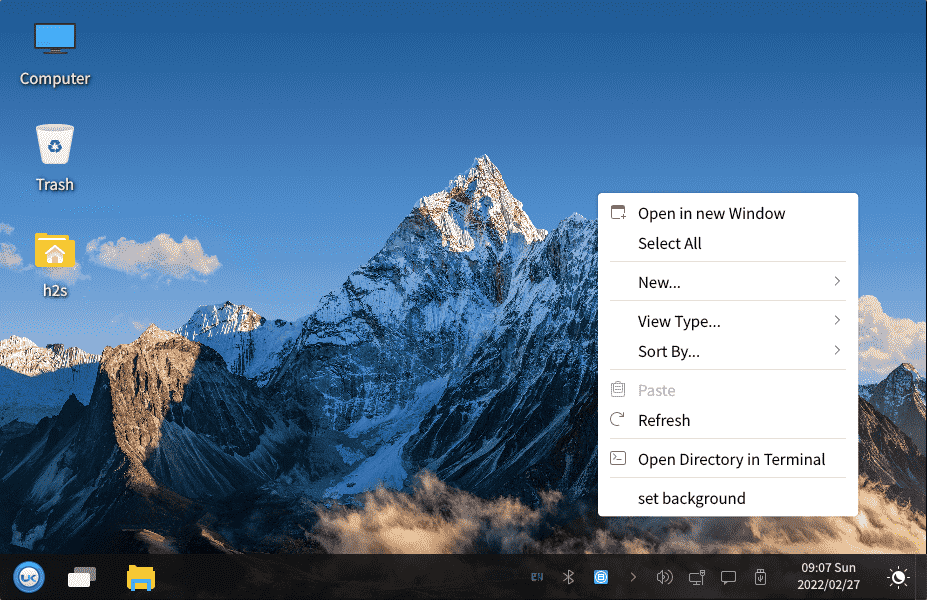Viewport: 927px width, 600px height.
Task: Toggle night mode sun icon in the taskbar
Action: 898,577
